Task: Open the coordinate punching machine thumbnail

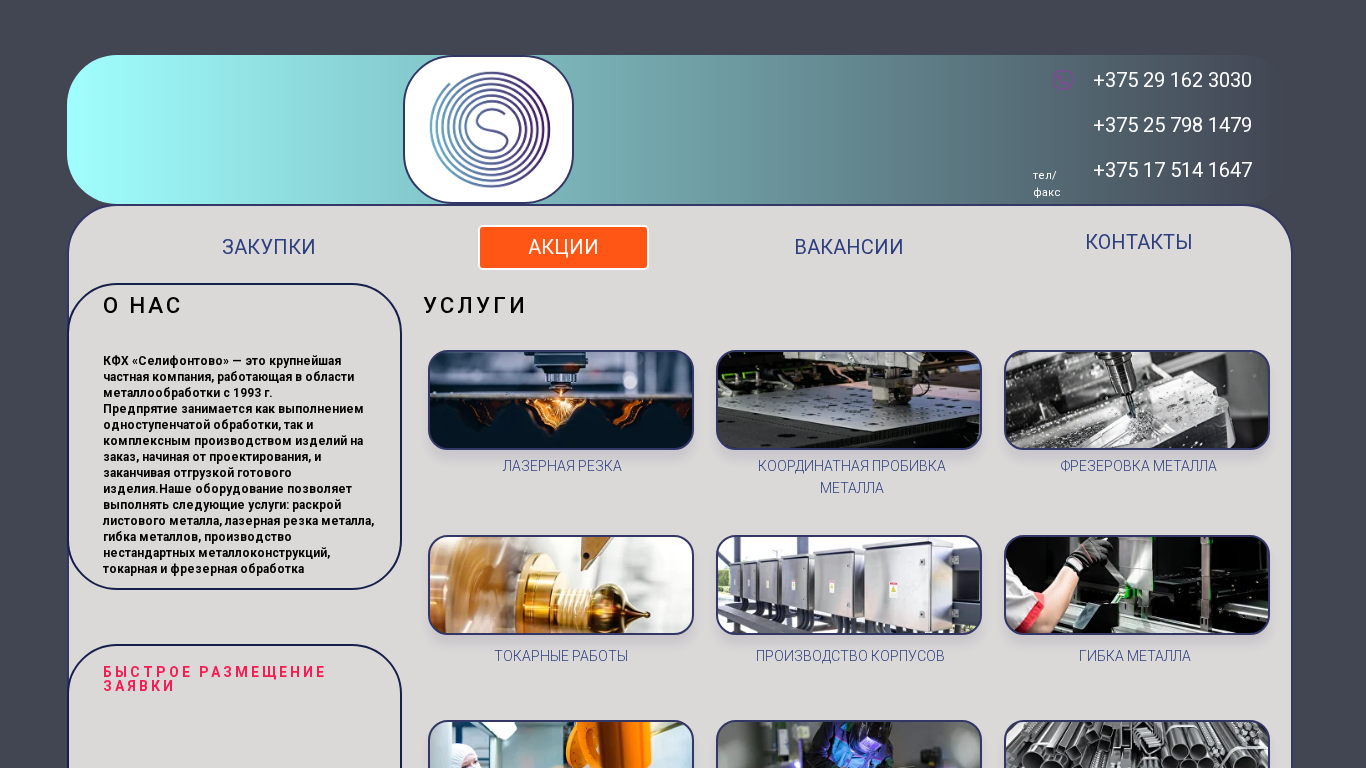Action: pos(849,400)
